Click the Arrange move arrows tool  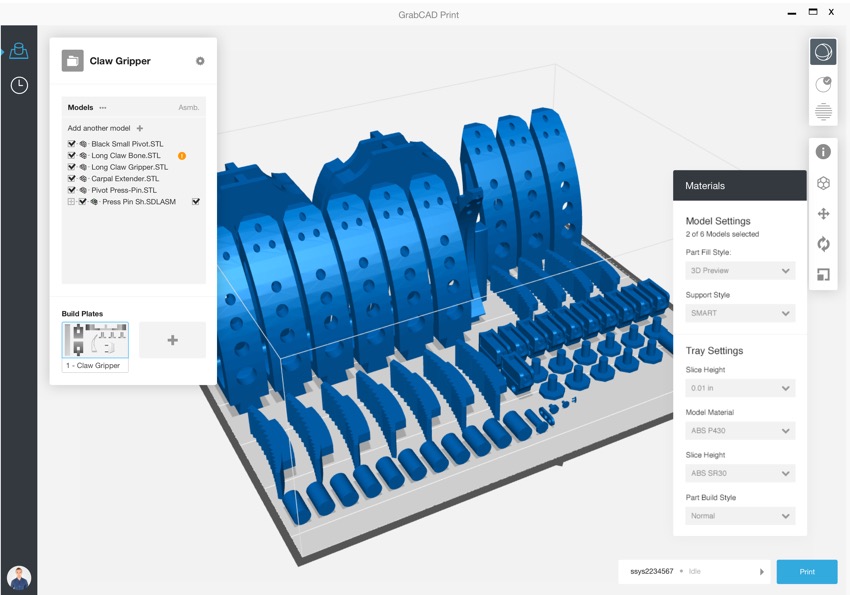[823, 214]
